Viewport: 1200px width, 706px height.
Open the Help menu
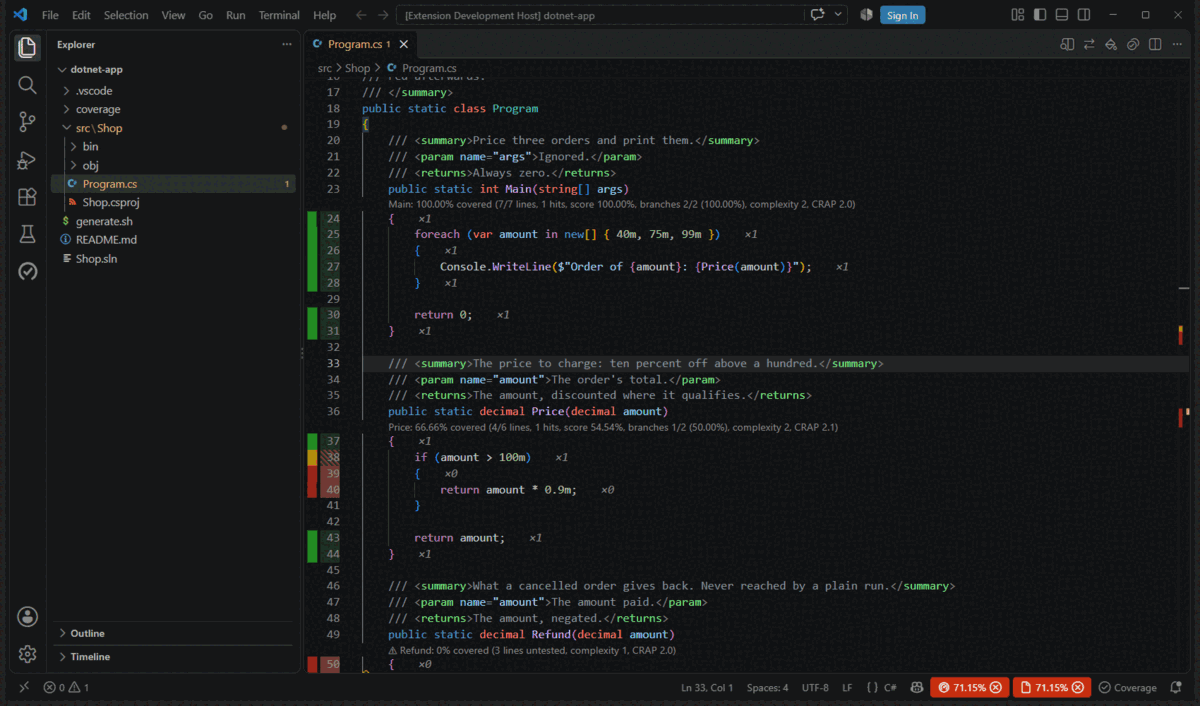pyautogui.click(x=324, y=15)
